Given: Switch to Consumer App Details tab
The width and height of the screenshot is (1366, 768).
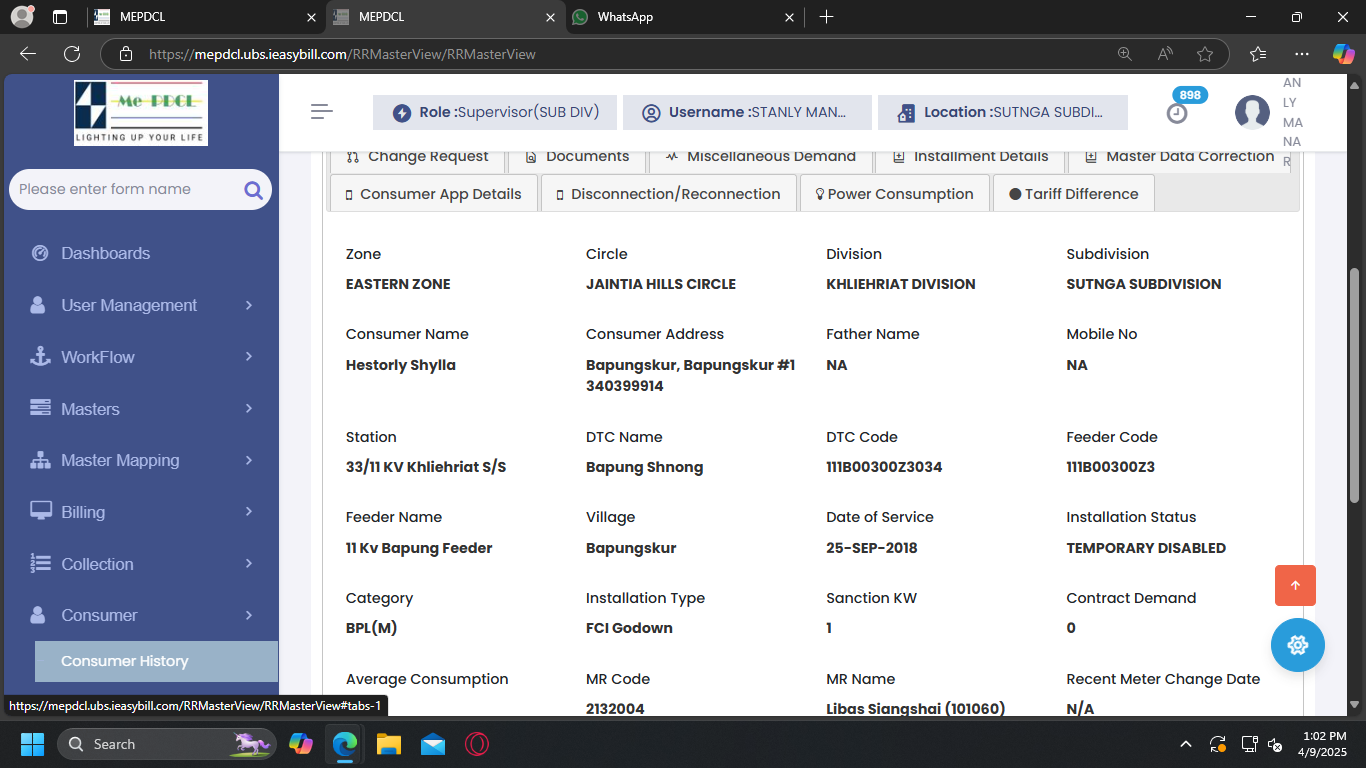Looking at the screenshot, I should click(433, 194).
